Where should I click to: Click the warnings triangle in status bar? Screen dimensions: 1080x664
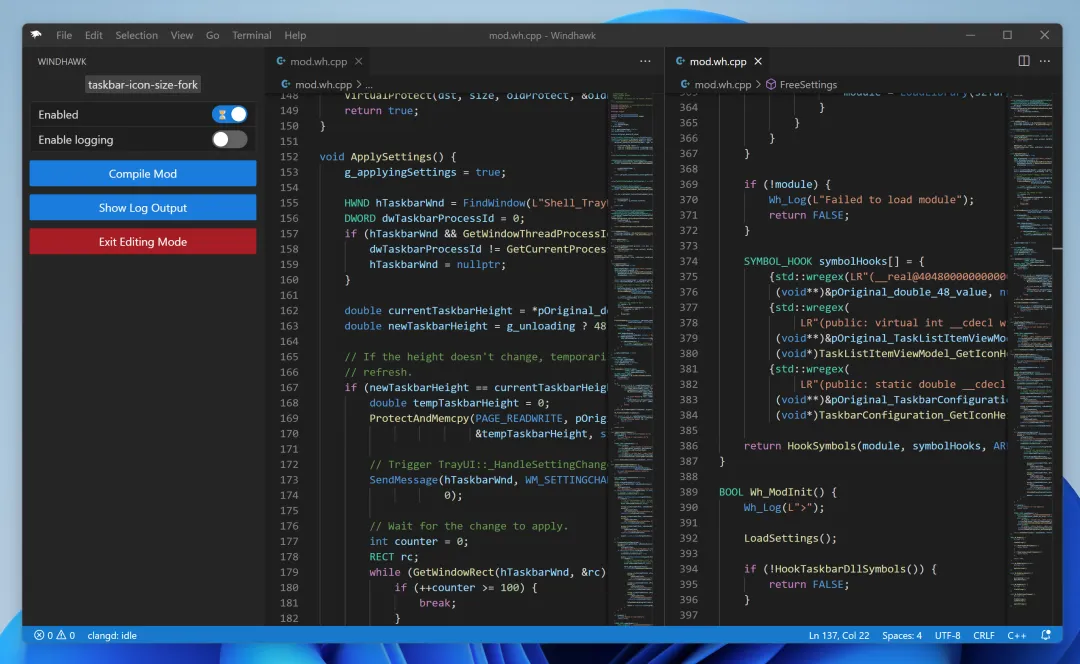61,635
